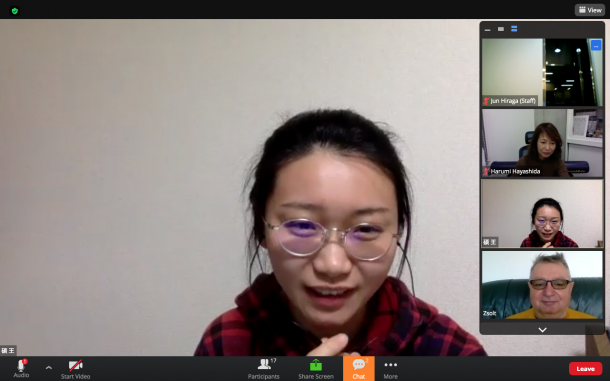Select Zsolt's video thumbnail
The image size is (610, 381).
click(542, 285)
